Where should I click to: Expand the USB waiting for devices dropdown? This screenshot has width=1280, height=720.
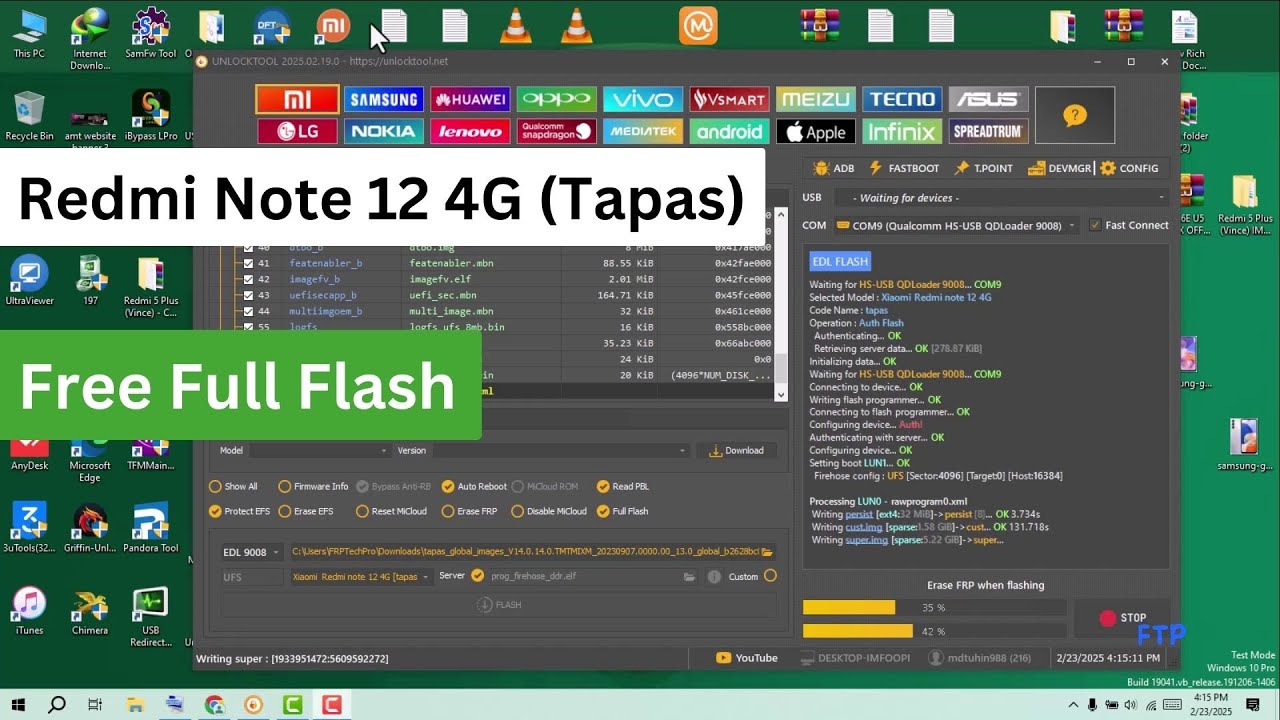[x=1000, y=198]
